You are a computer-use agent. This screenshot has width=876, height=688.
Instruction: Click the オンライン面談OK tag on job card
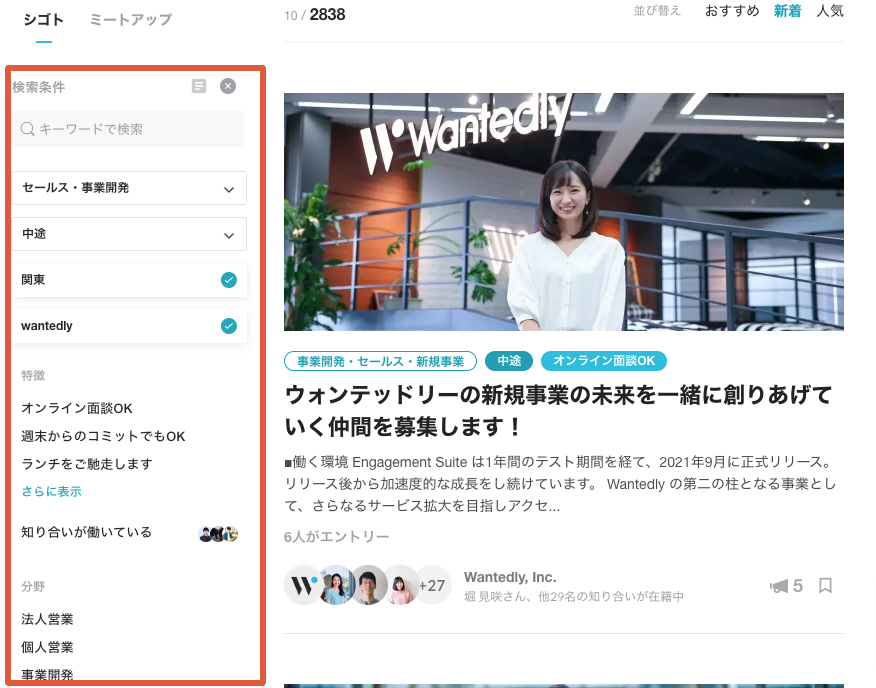point(604,361)
